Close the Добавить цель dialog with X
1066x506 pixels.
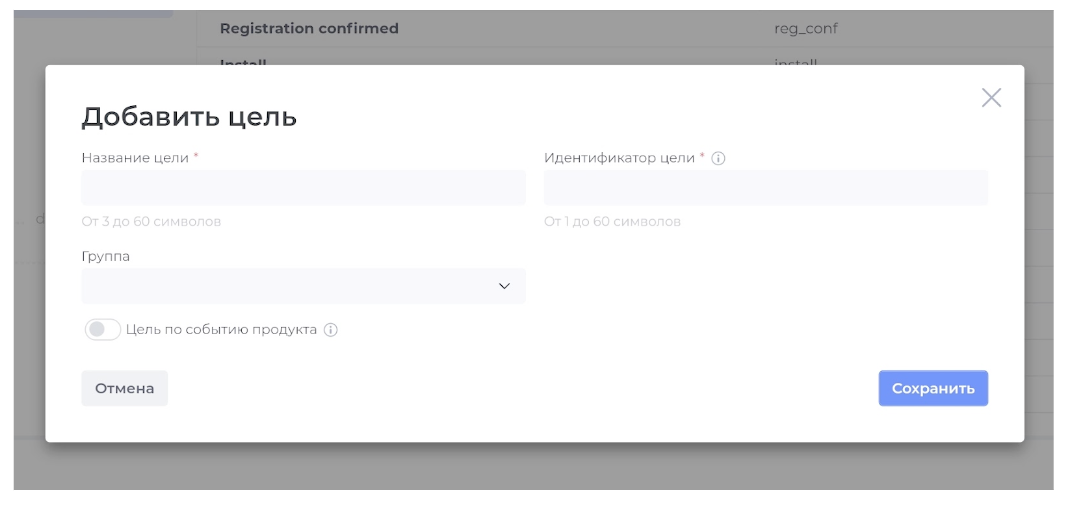(x=991, y=98)
